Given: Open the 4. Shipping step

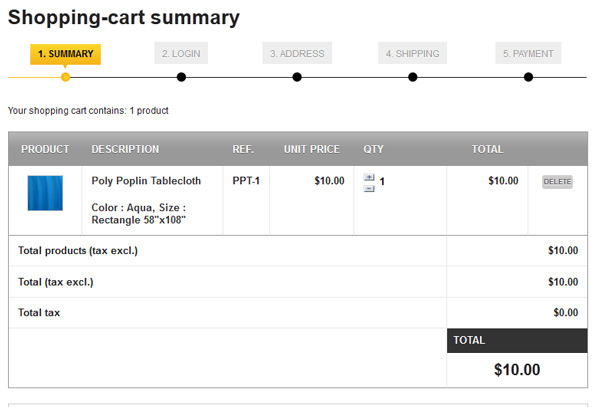Looking at the screenshot, I should tap(413, 54).
